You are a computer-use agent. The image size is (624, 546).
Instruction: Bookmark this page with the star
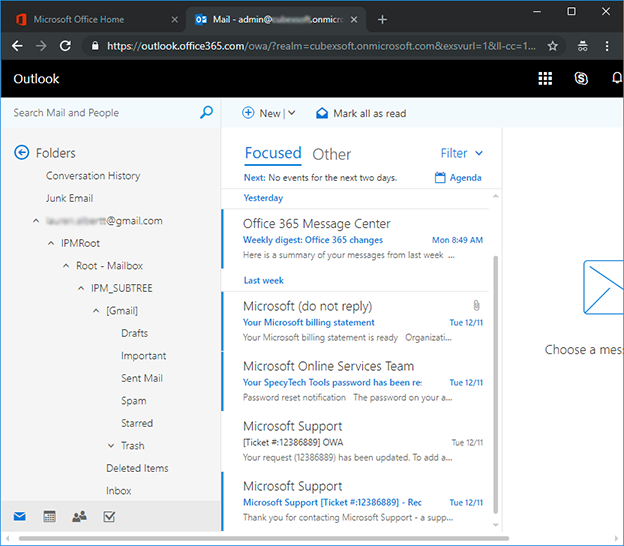(x=552, y=46)
